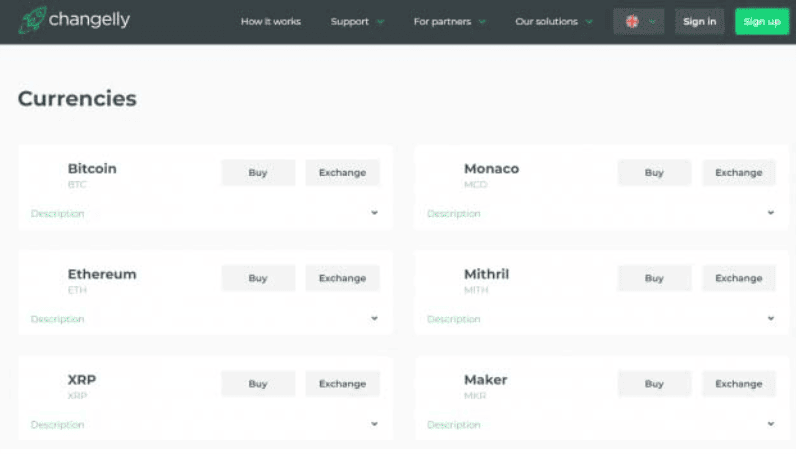Click Exchange for Maker
The image size is (796, 454).
[739, 384]
